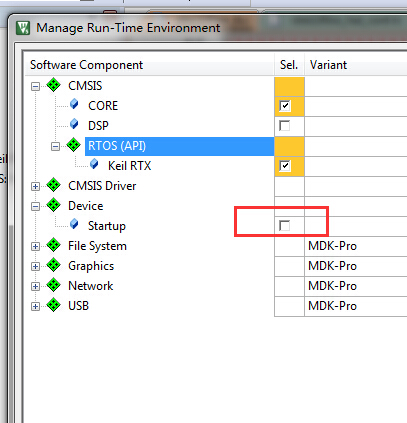Click the Keil RTX blue component icon
Image resolution: width=407 pixels, height=423 pixels.
pyautogui.click(x=94, y=164)
